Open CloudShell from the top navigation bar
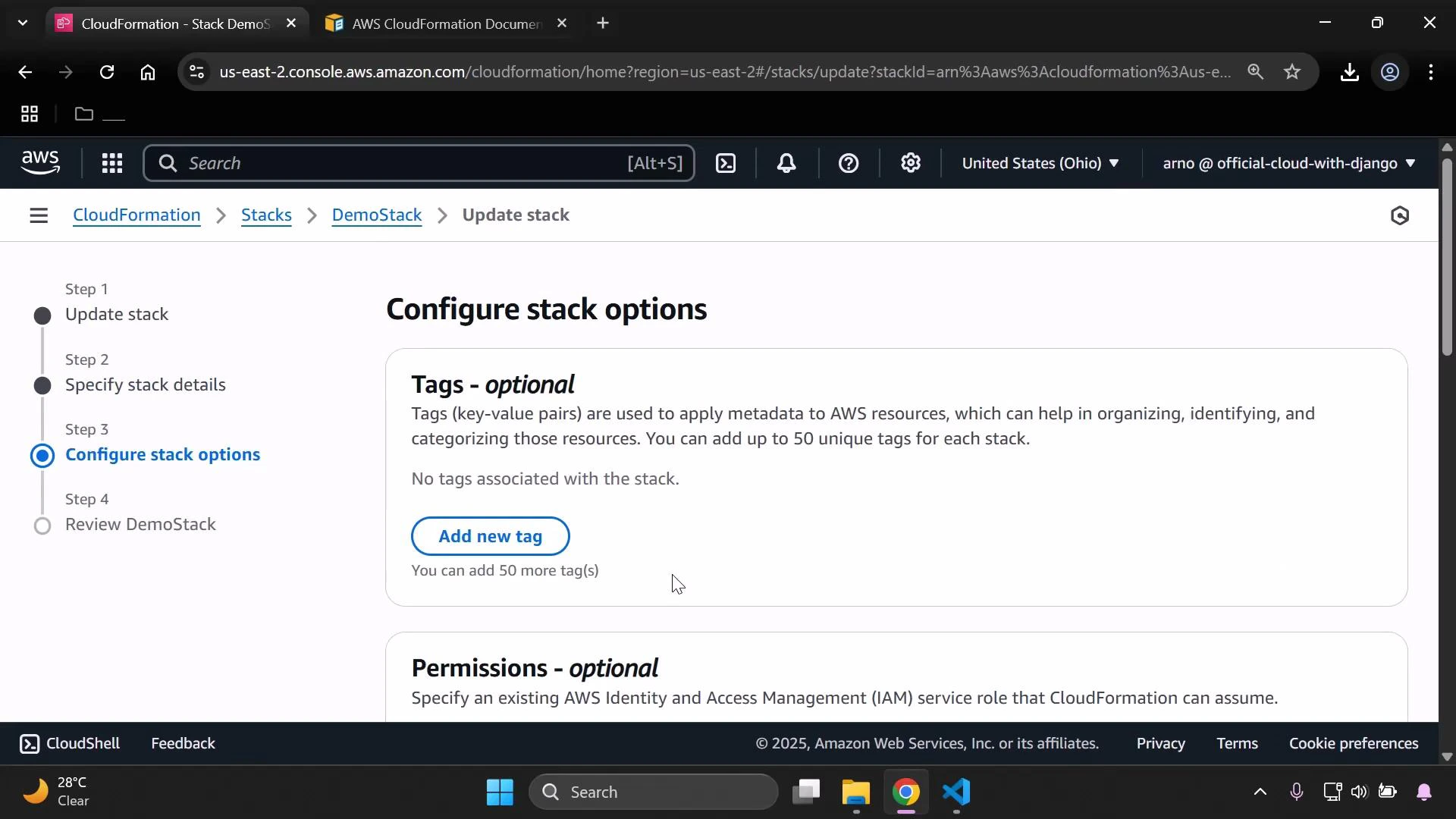The image size is (1456, 819). coord(726,163)
